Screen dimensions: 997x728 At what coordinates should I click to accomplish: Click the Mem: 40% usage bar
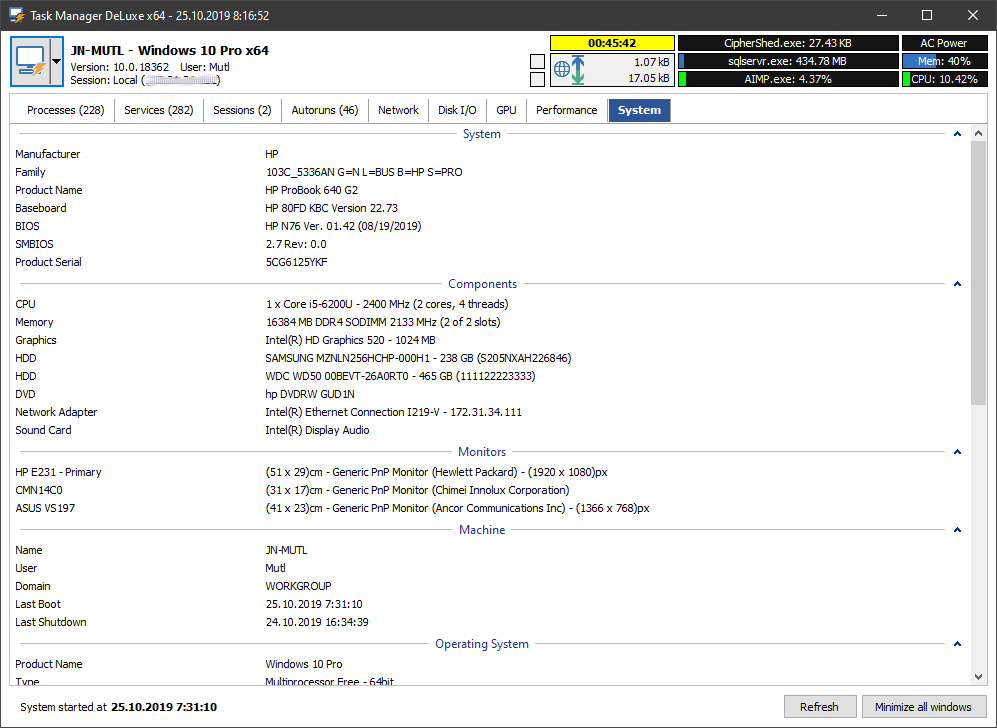point(944,61)
